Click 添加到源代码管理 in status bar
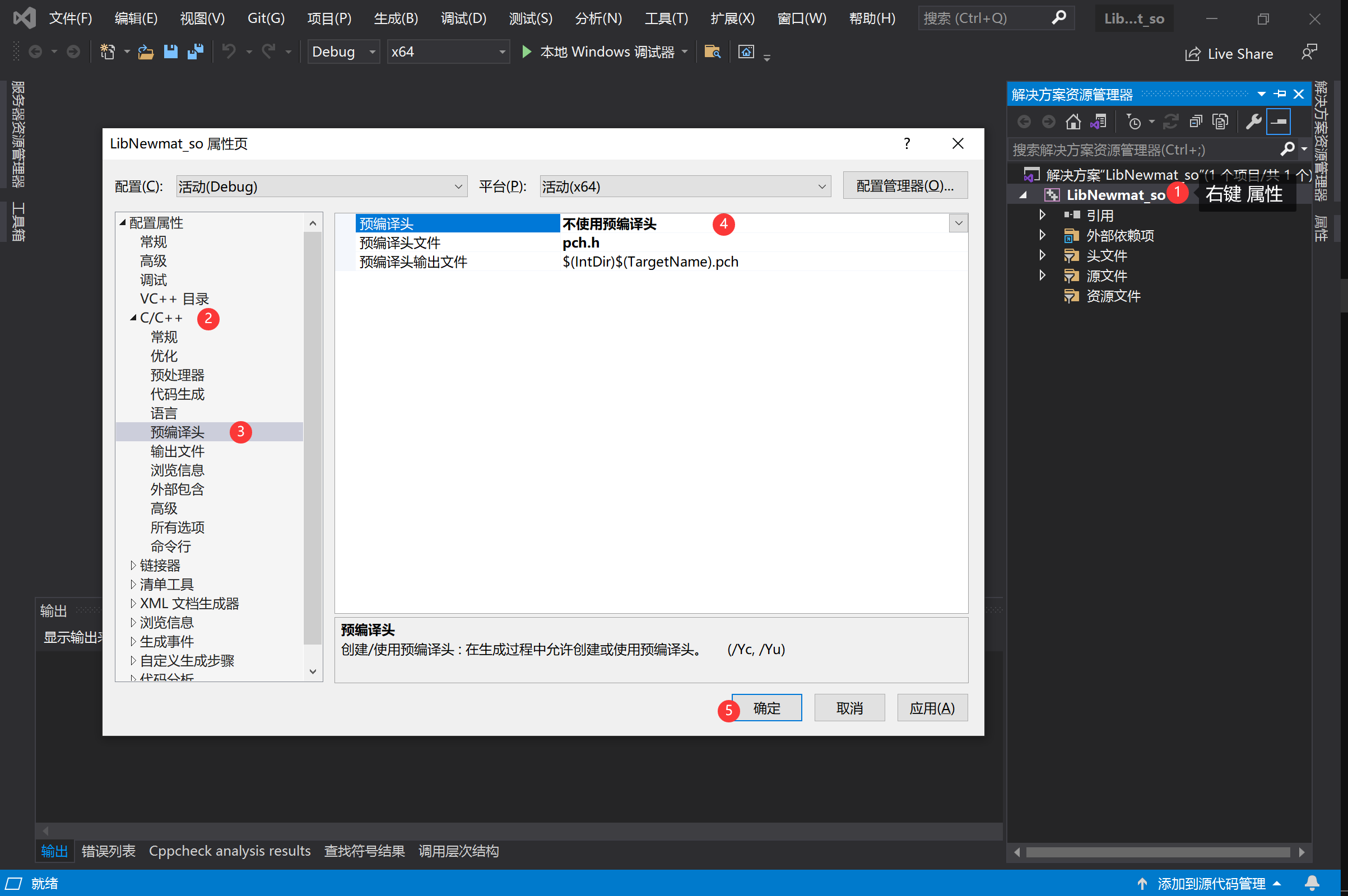 click(1211, 884)
